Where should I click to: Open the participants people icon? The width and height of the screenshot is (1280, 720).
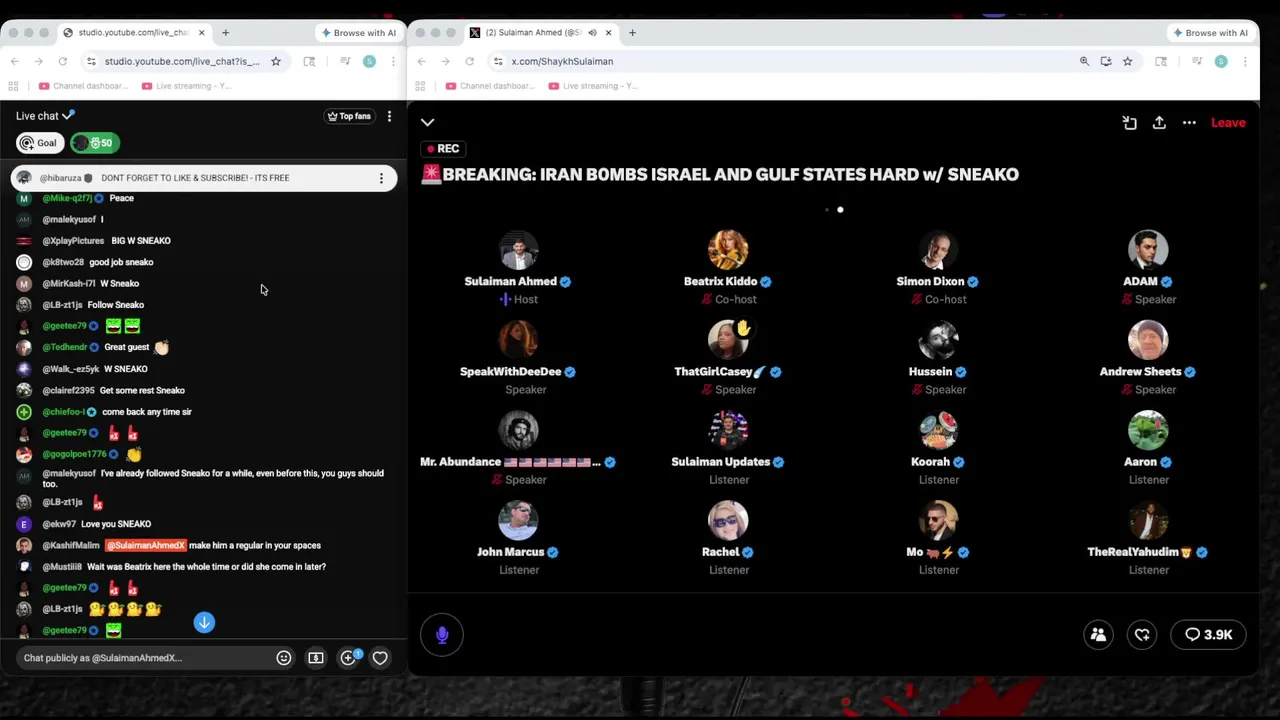pyautogui.click(x=1098, y=635)
